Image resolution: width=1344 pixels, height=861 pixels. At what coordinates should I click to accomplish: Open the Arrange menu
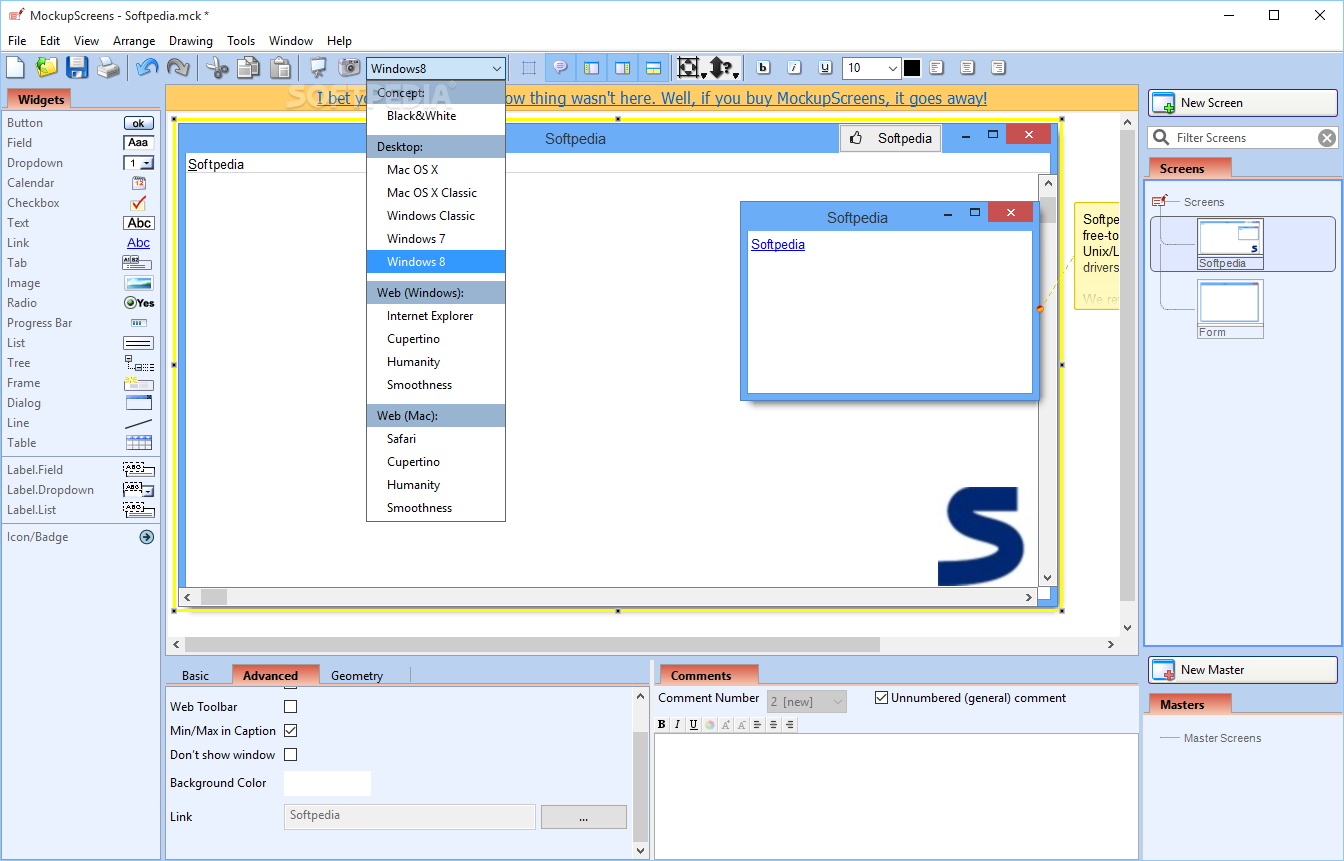(134, 41)
